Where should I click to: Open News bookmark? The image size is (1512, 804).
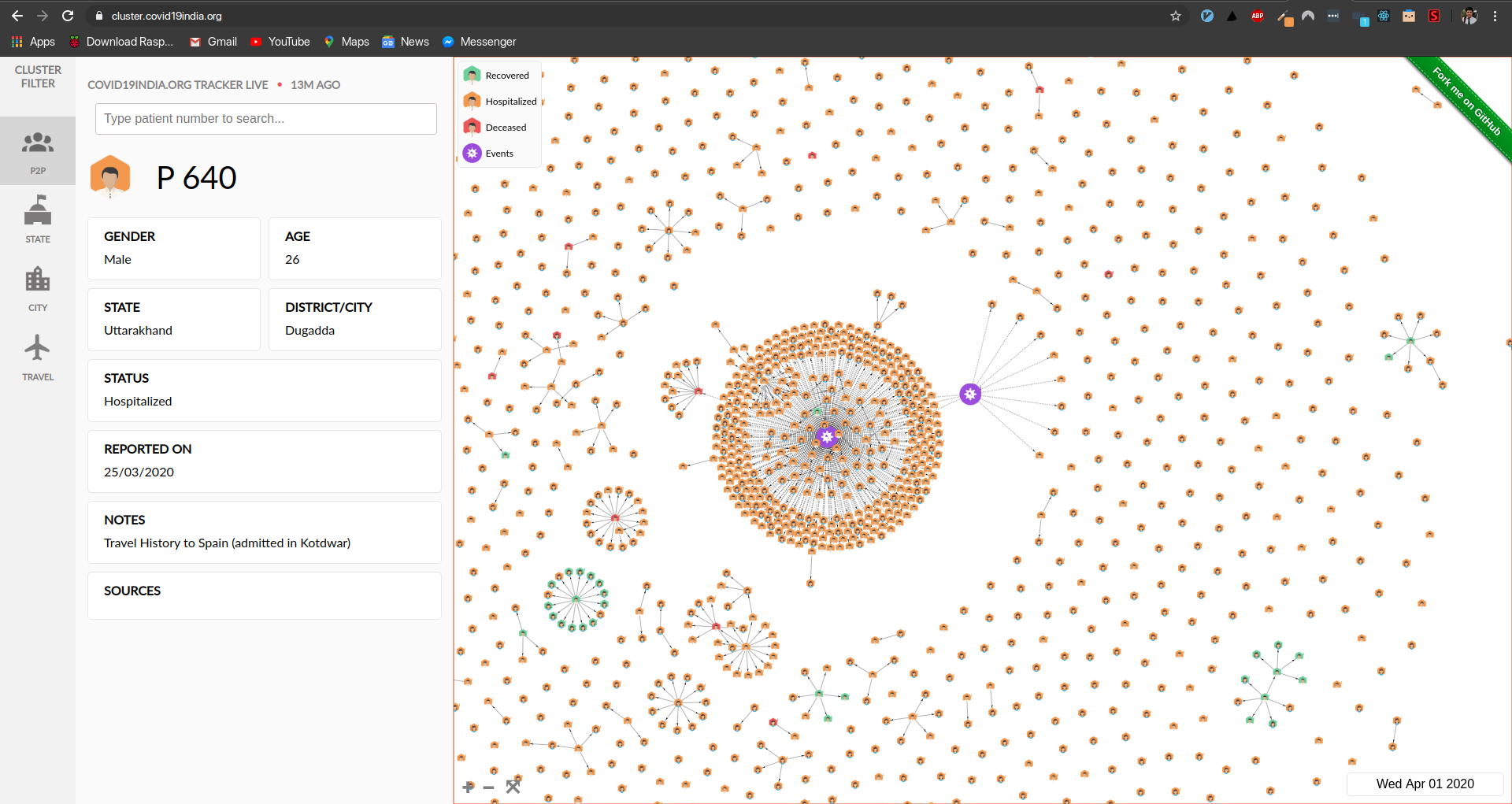pyautogui.click(x=406, y=42)
